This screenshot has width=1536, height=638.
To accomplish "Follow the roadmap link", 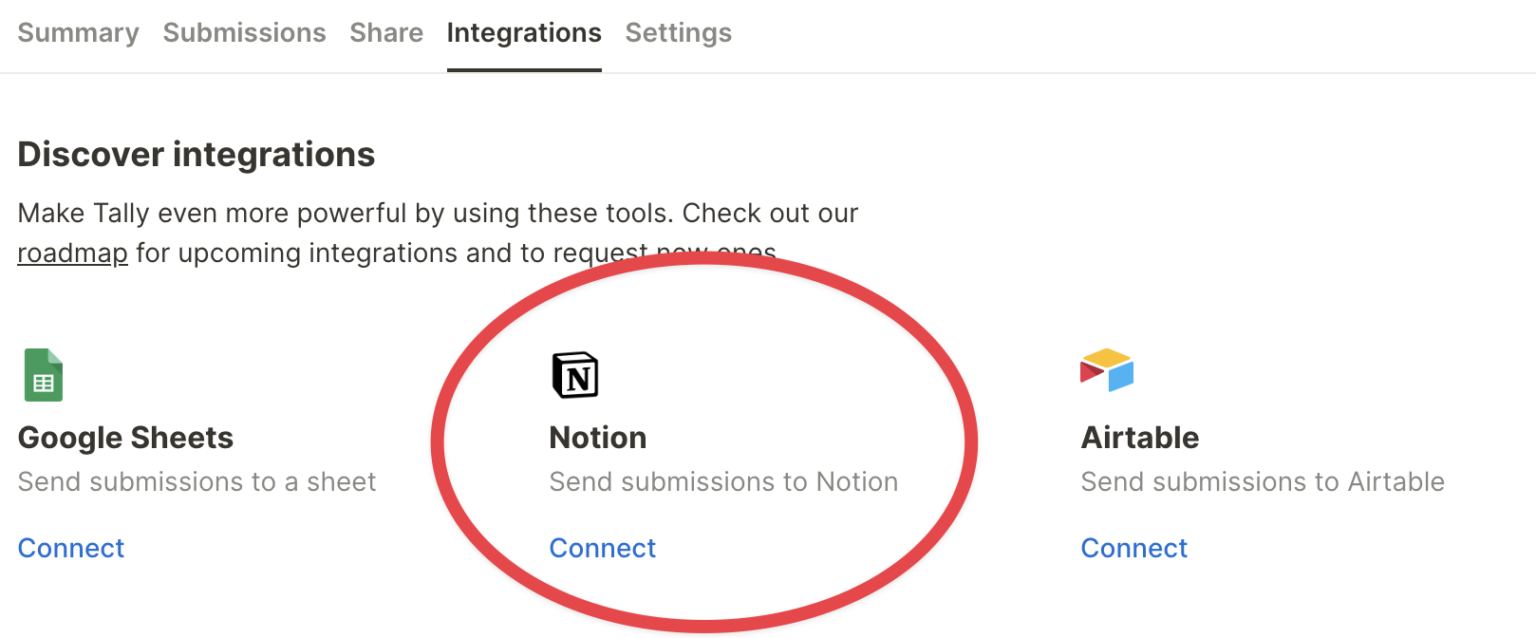I will coord(72,253).
